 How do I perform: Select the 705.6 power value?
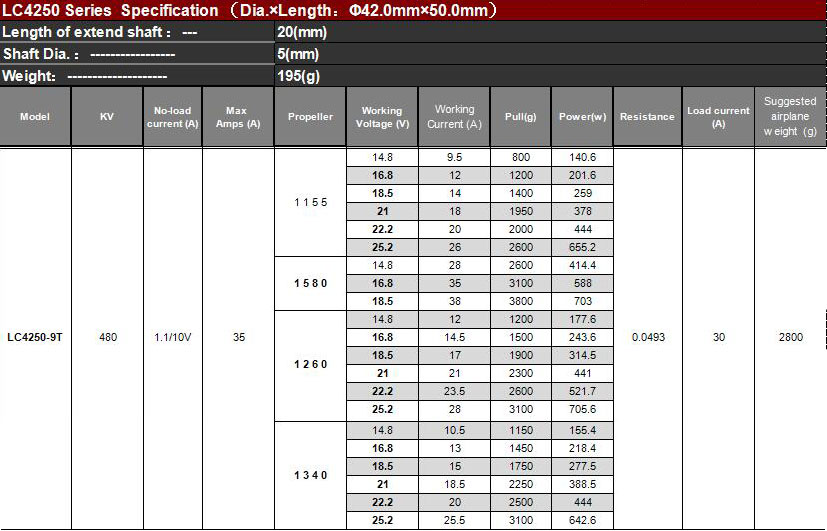point(582,409)
